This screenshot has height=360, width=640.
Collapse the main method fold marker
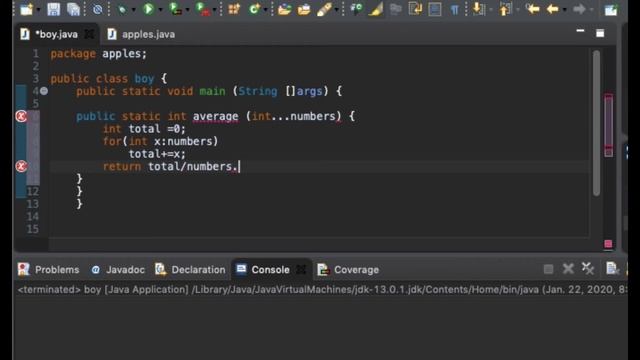(44, 91)
